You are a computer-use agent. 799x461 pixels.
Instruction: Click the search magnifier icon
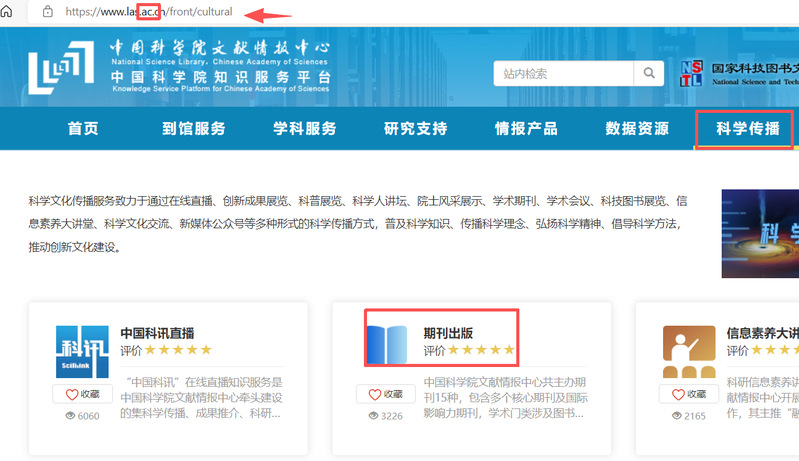click(x=648, y=73)
